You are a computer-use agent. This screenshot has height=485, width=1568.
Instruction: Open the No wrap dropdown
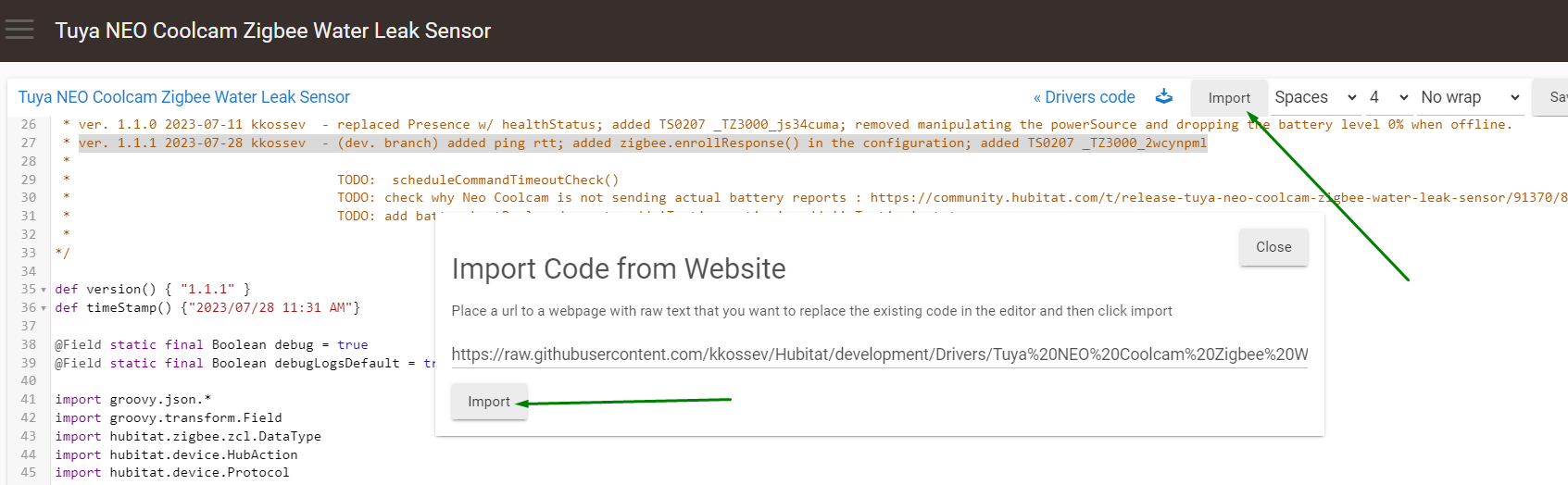coord(1471,97)
